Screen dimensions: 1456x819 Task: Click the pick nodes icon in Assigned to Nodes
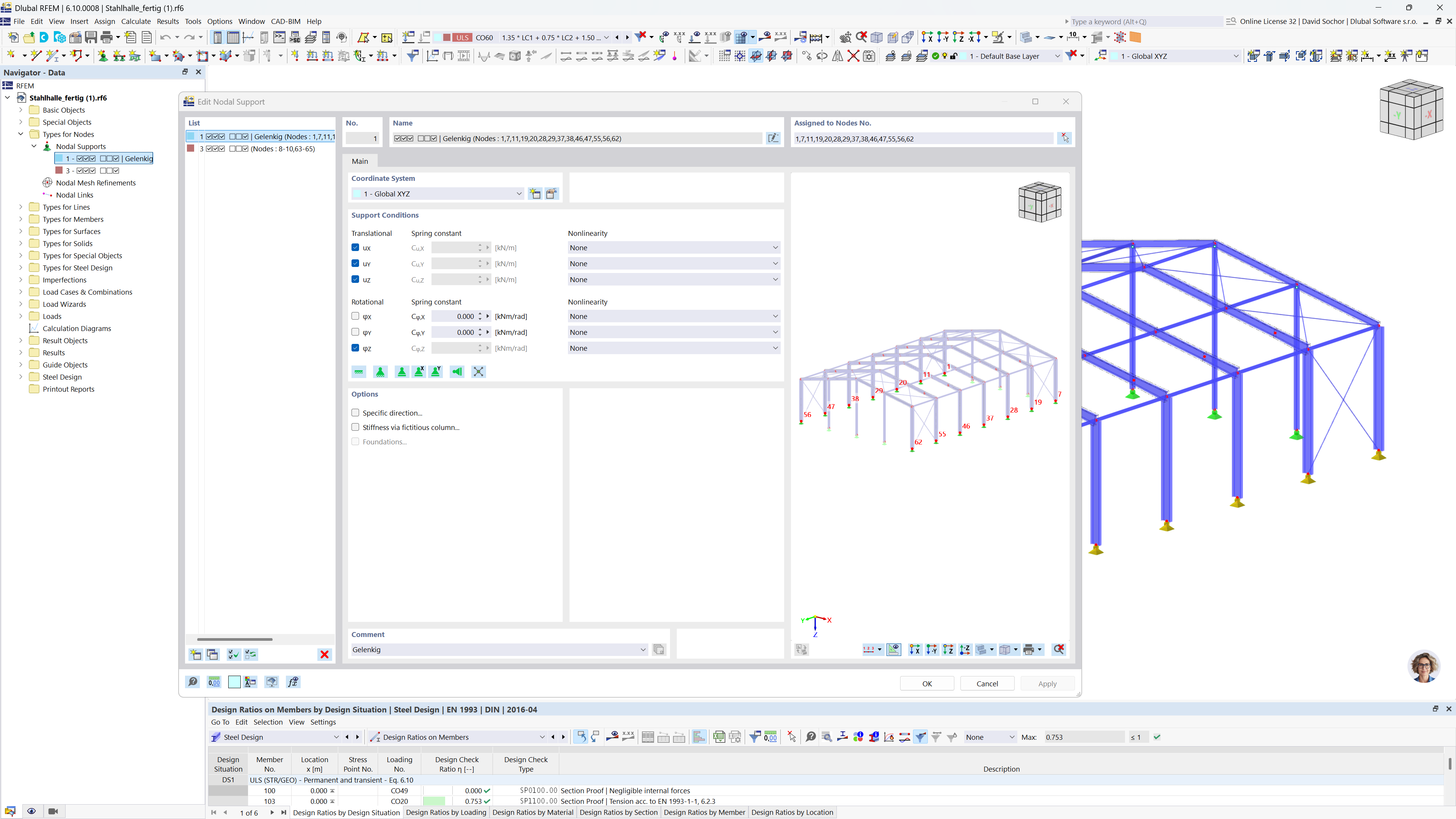(1064, 138)
